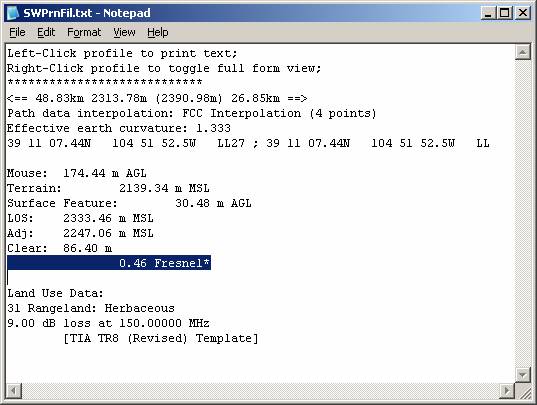Viewport: 537px width, 405px height.
Task: Click the horizontal scrollbar right arrow
Action: pyautogui.click(x=507, y=390)
